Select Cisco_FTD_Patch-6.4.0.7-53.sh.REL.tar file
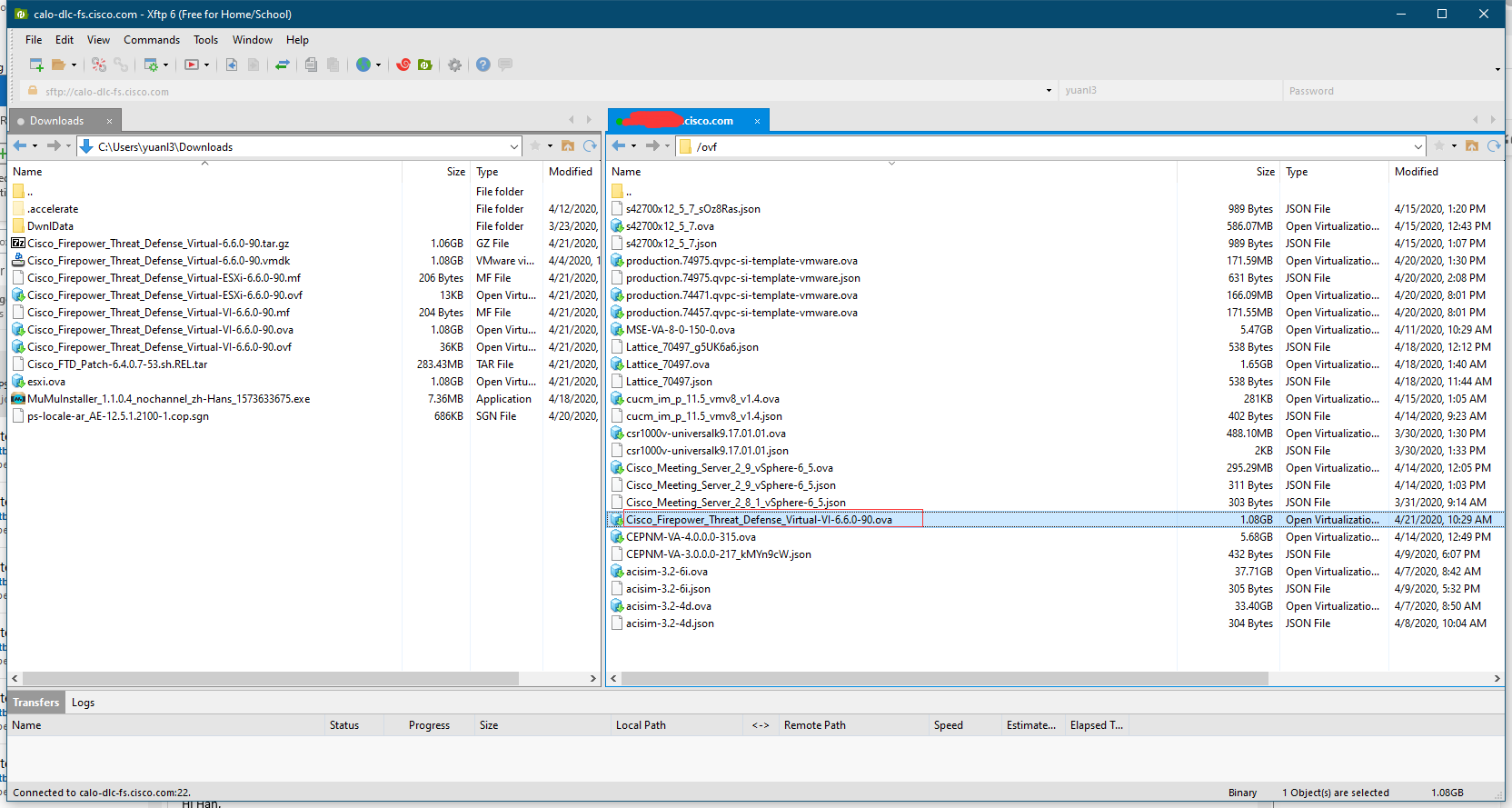 pyautogui.click(x=117, y=364)
